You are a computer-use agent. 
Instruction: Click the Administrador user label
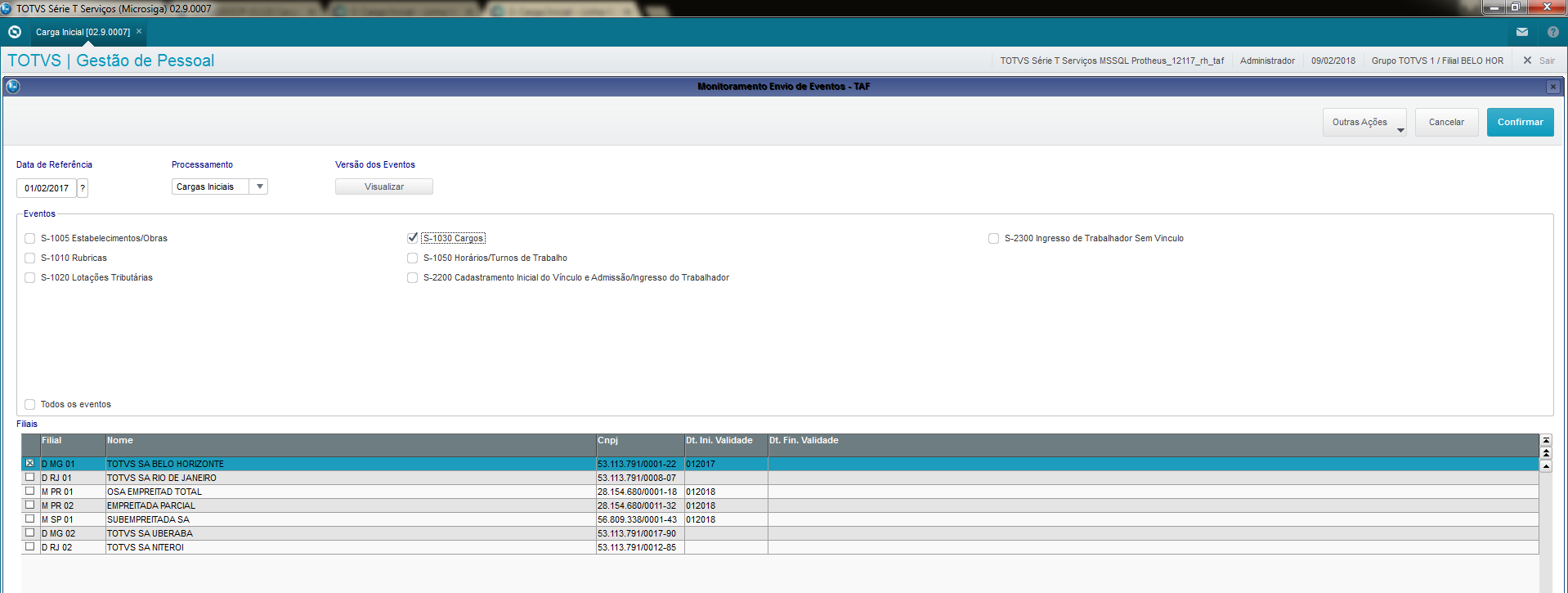tap(1267, 61)
